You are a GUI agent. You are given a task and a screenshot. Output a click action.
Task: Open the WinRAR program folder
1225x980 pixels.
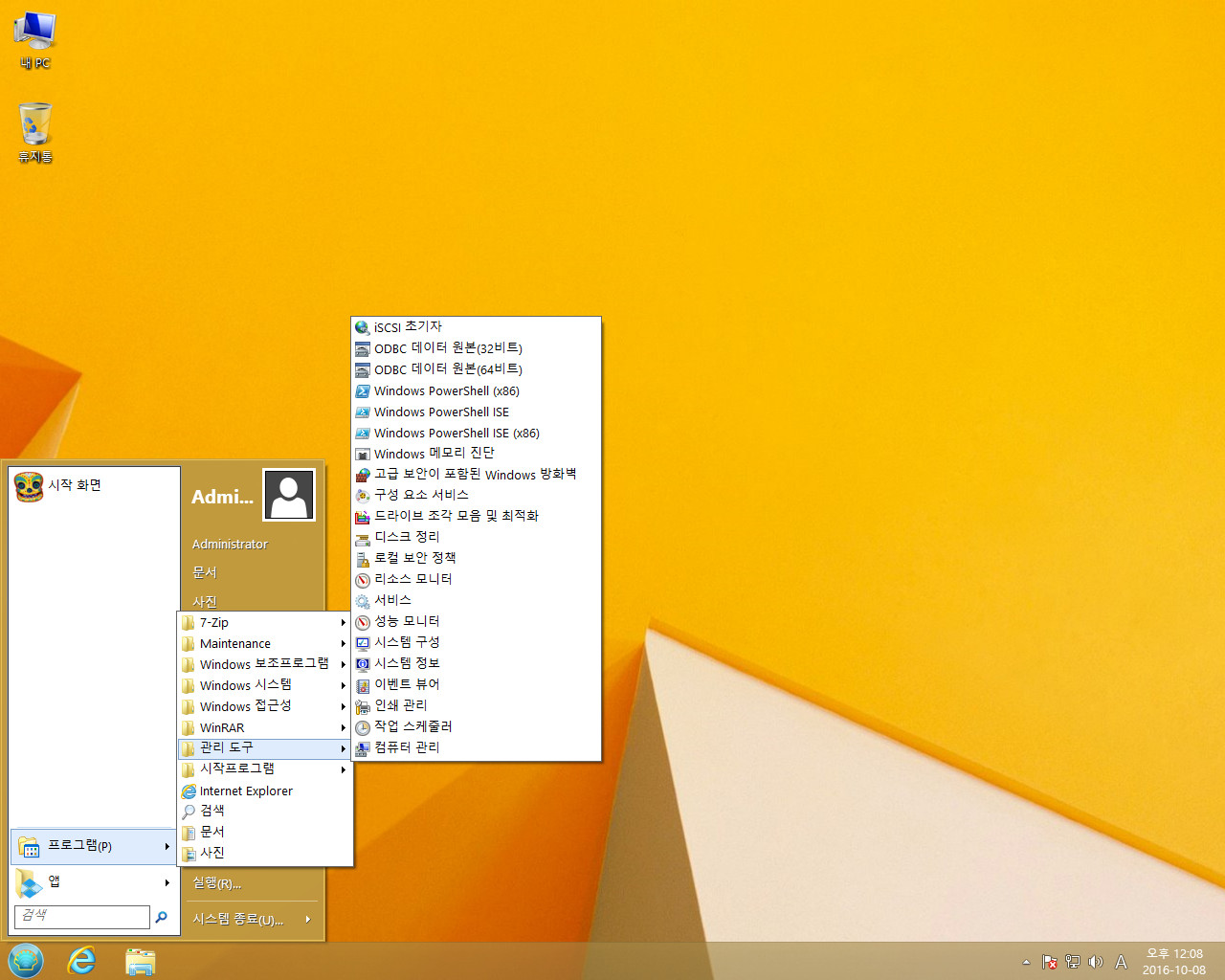[x=265, y=727]
